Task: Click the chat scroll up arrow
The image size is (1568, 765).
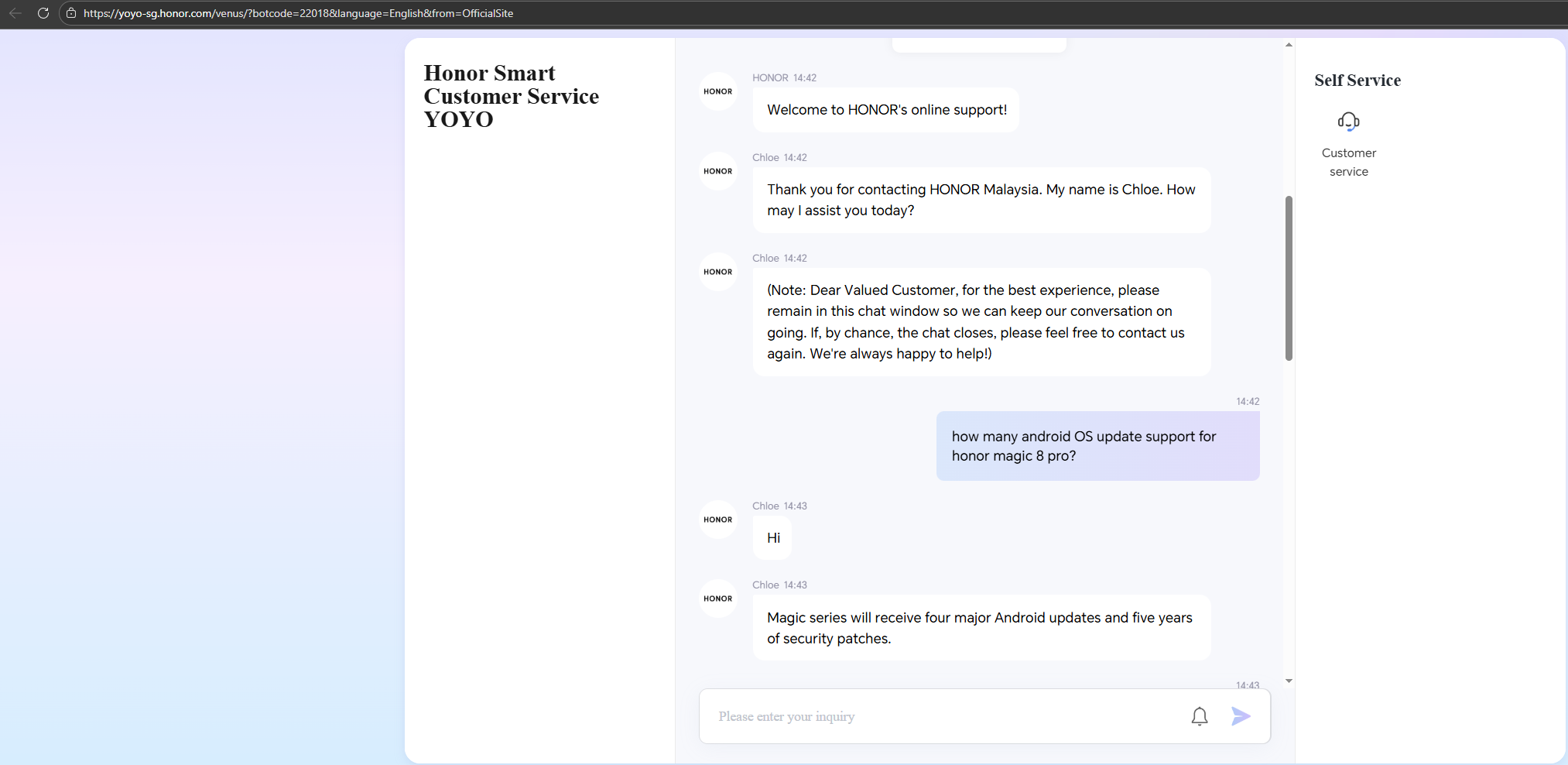Action: 1289,45
